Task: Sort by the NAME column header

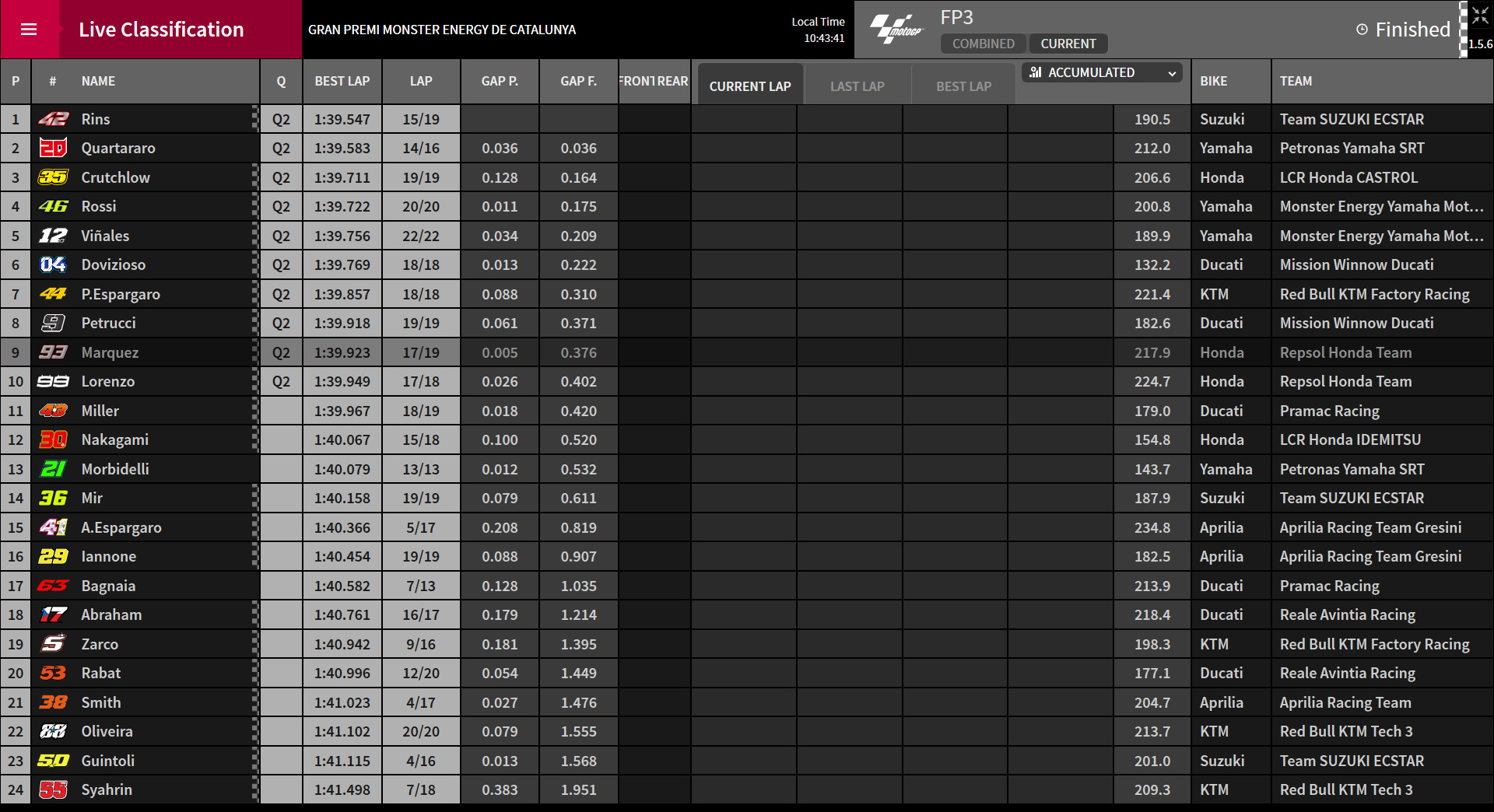Action: pos(98,81)
